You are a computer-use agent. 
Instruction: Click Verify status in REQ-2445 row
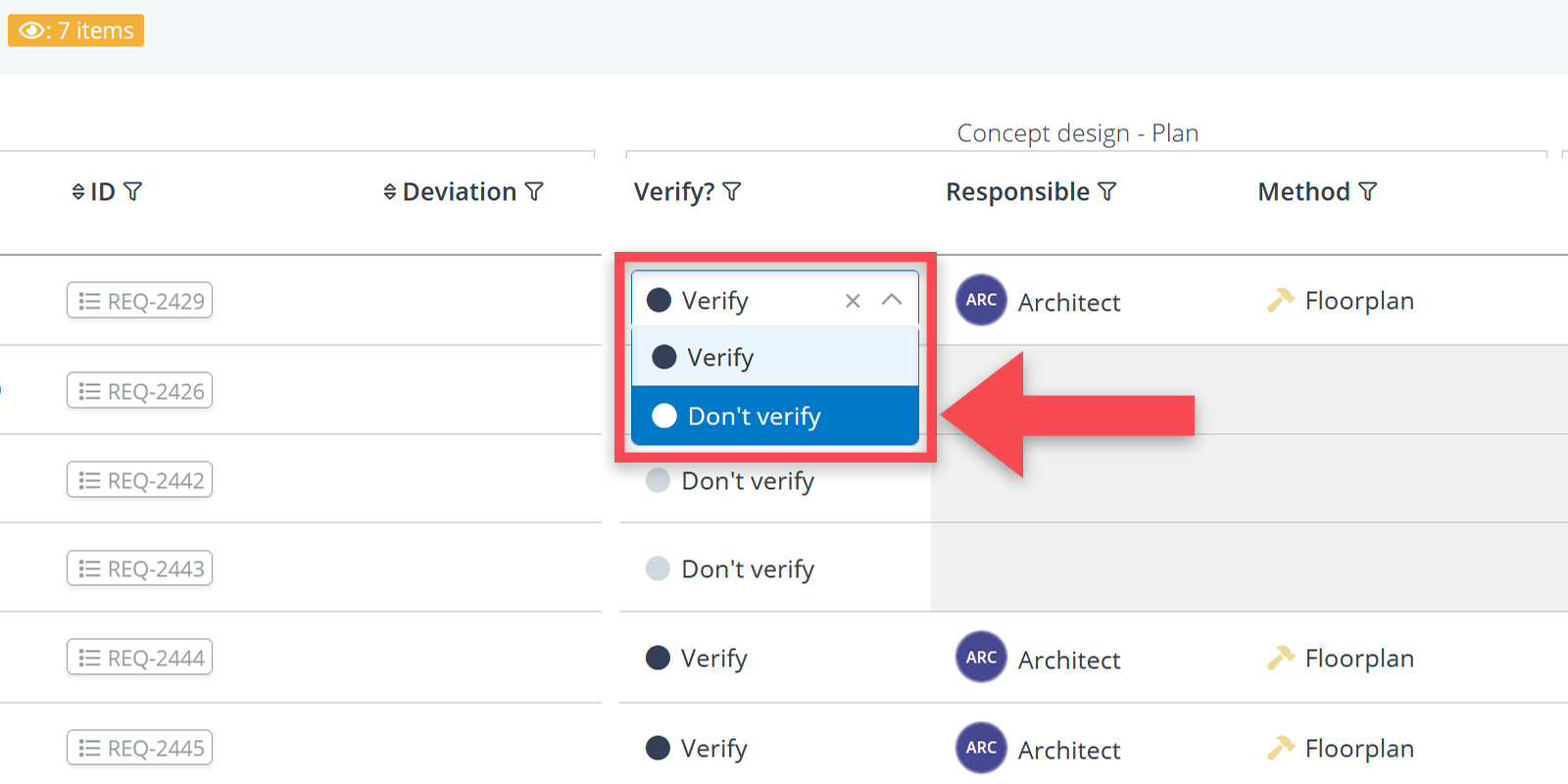(x=712, y=749)
